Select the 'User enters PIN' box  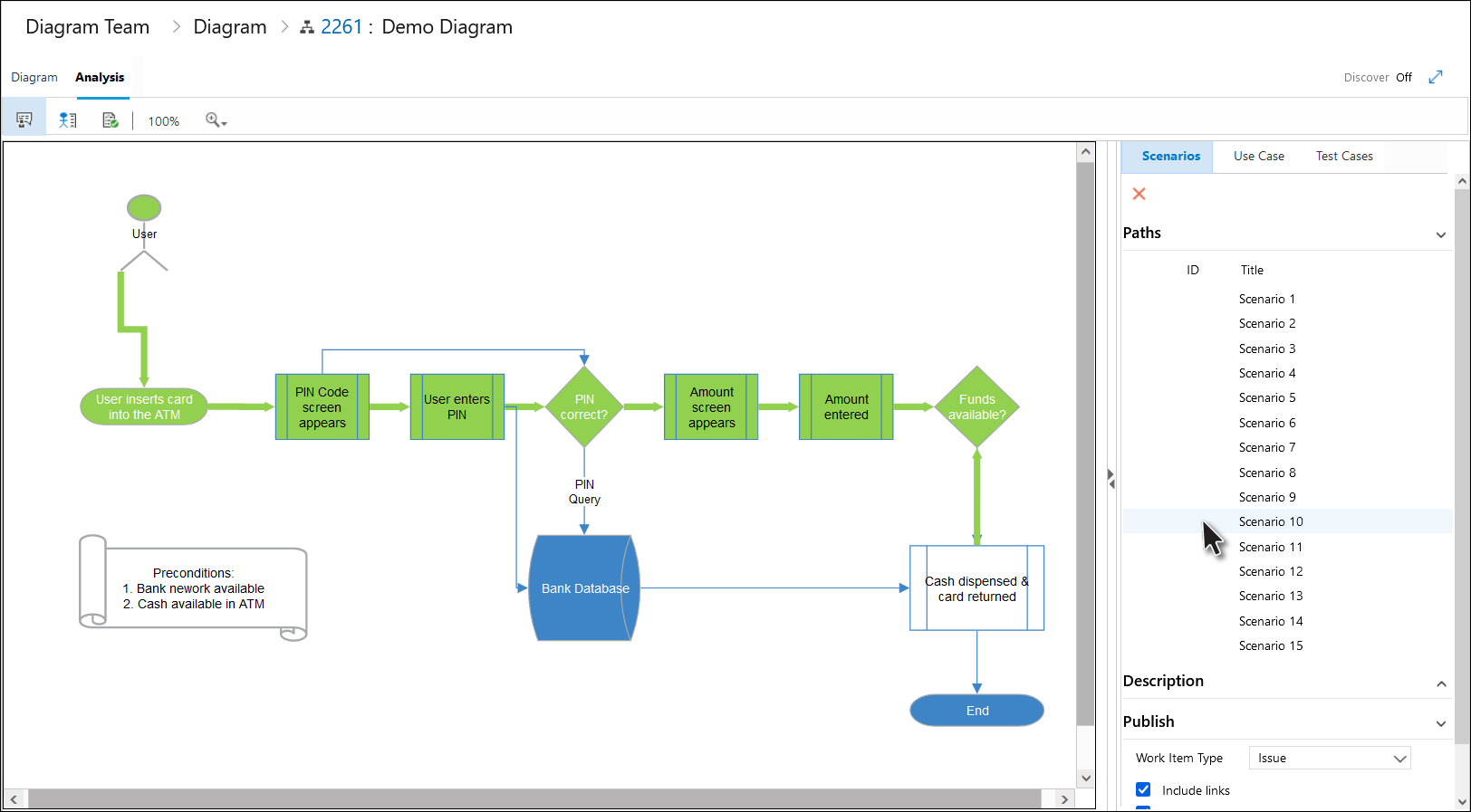[457, 407]
